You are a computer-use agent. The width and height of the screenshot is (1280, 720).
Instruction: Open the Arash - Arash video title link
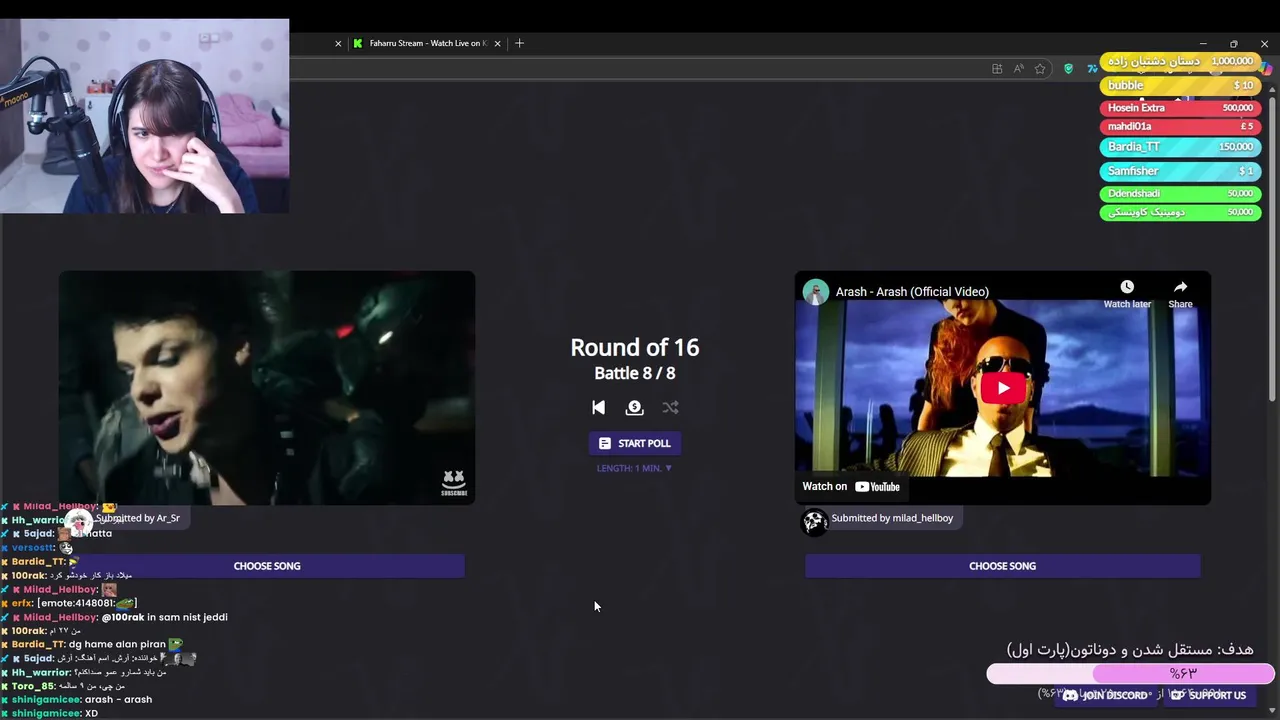point(912,292)
